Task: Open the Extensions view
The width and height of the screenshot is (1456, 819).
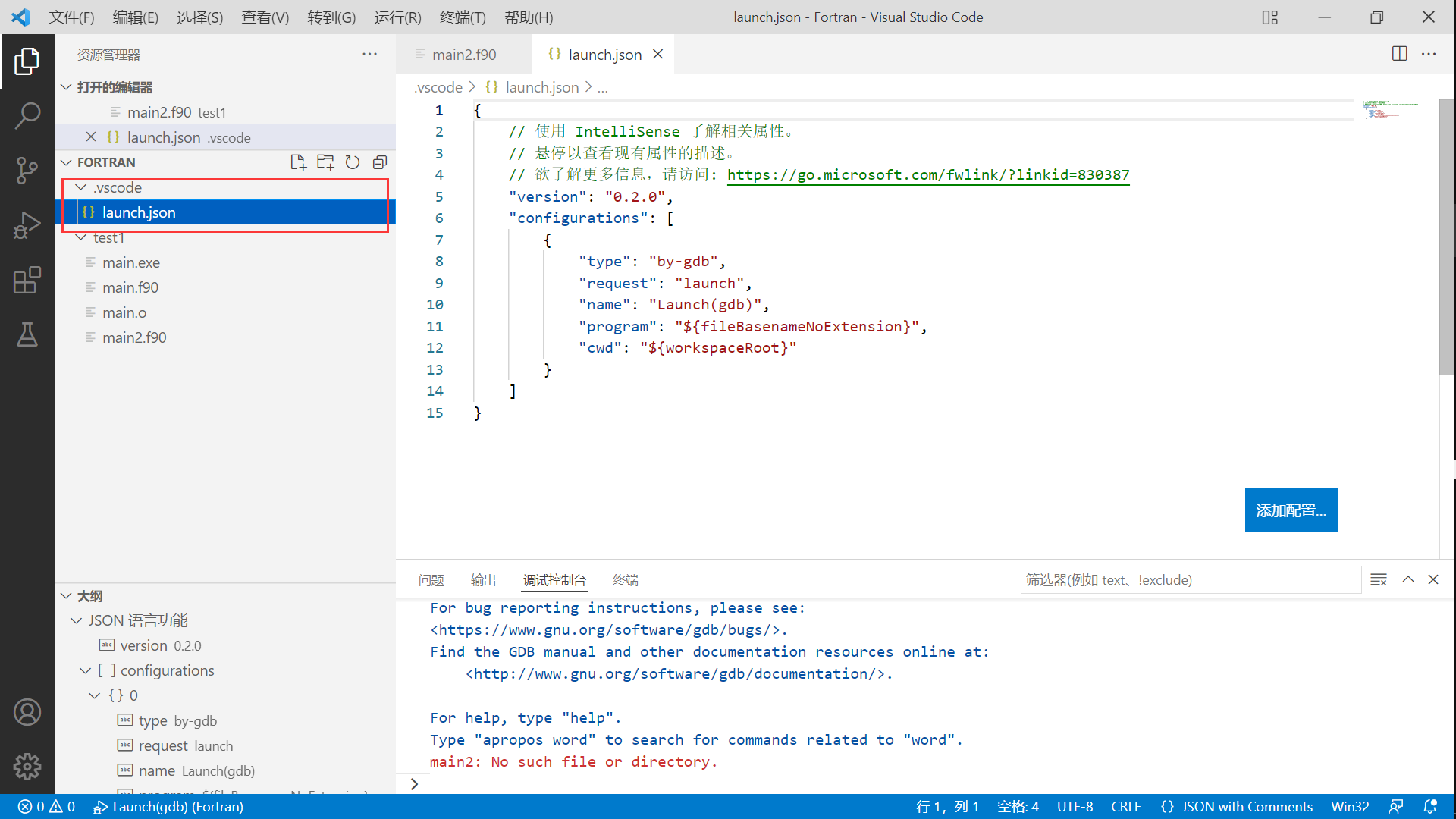Action: click(27, 280)
